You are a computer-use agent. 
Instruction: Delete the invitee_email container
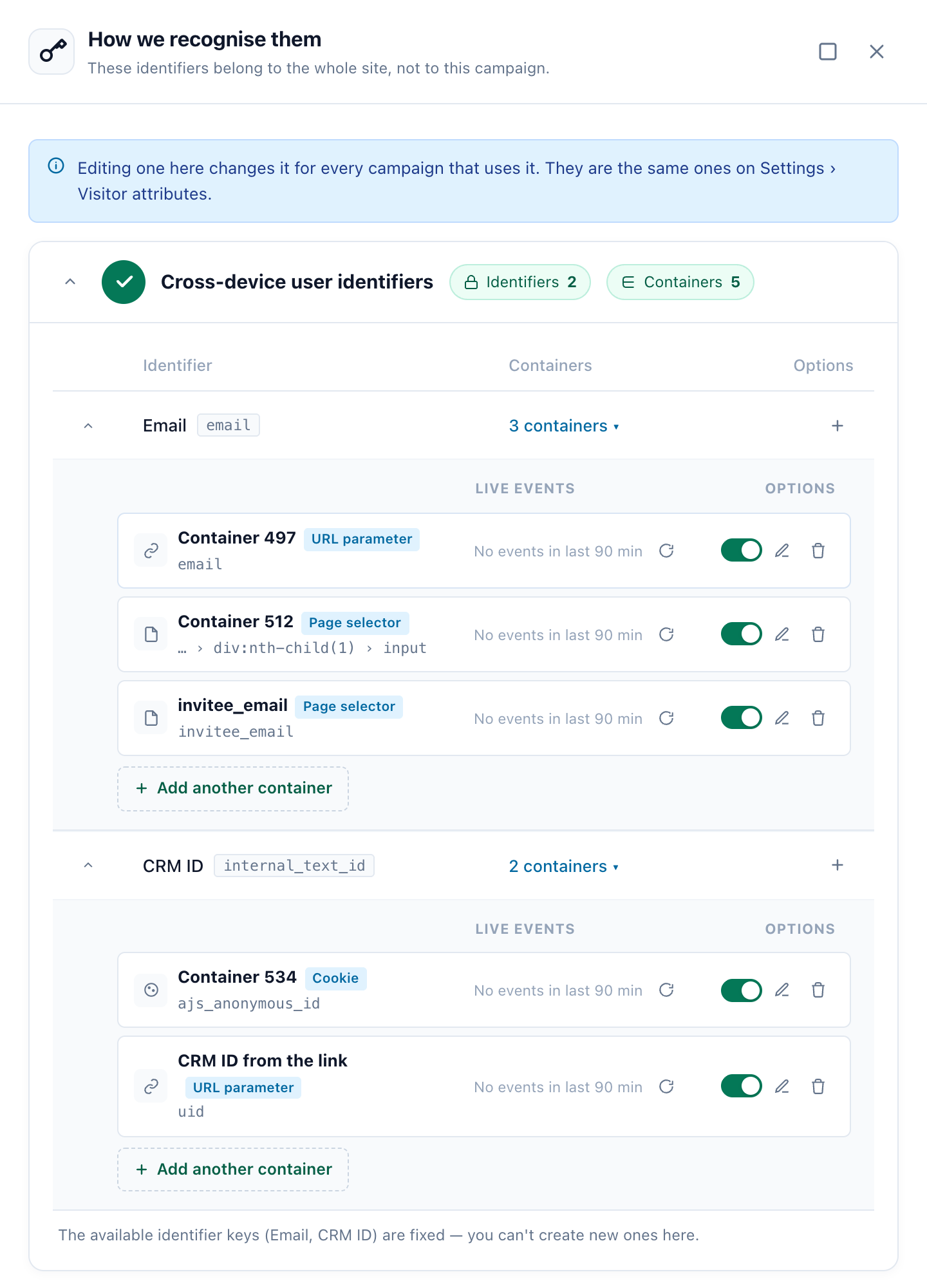coord(818,718)
